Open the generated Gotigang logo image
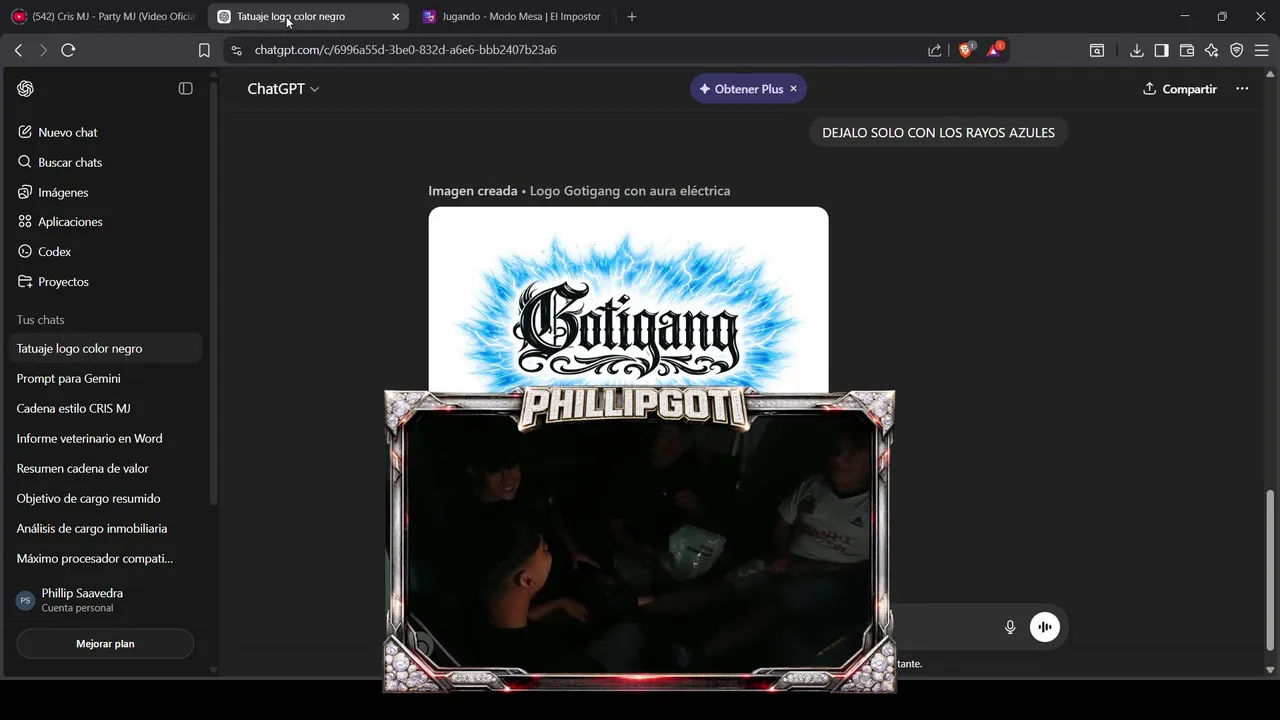This screenshot has width=1280, height=720. pyautogui.click(x=628, y=300)
